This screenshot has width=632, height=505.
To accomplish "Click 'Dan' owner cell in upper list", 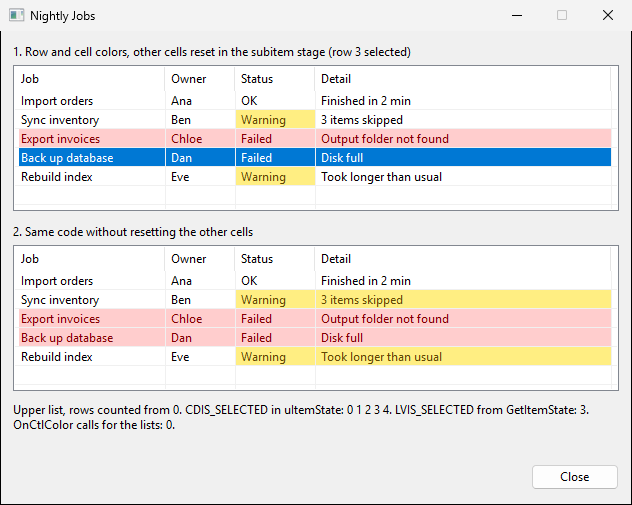I will tap(200, 158).
